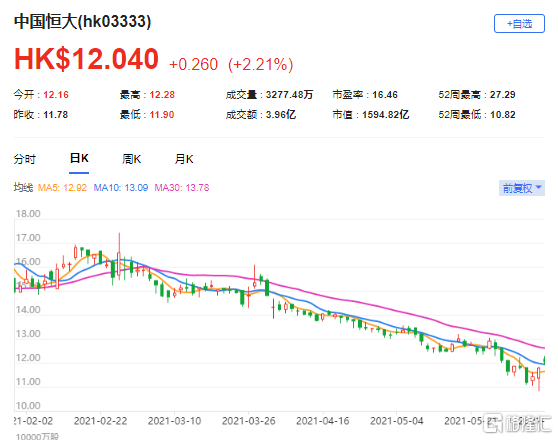Expand the 前复权 adjustment dropdown
Screen dimensions: 558x440
tap(521, 188)
